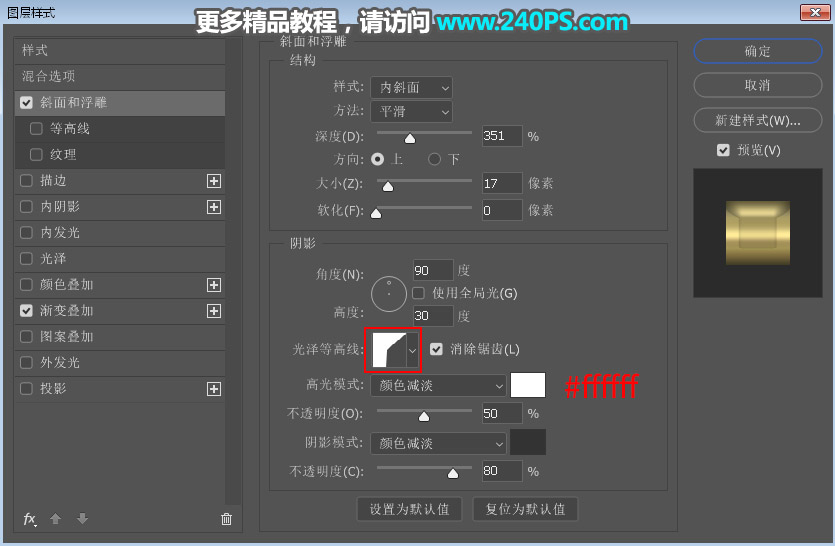The width and height of the screenshot is (835, 546).
Task: Click 深度 value field showing 351
Action: tap(502, 136)
